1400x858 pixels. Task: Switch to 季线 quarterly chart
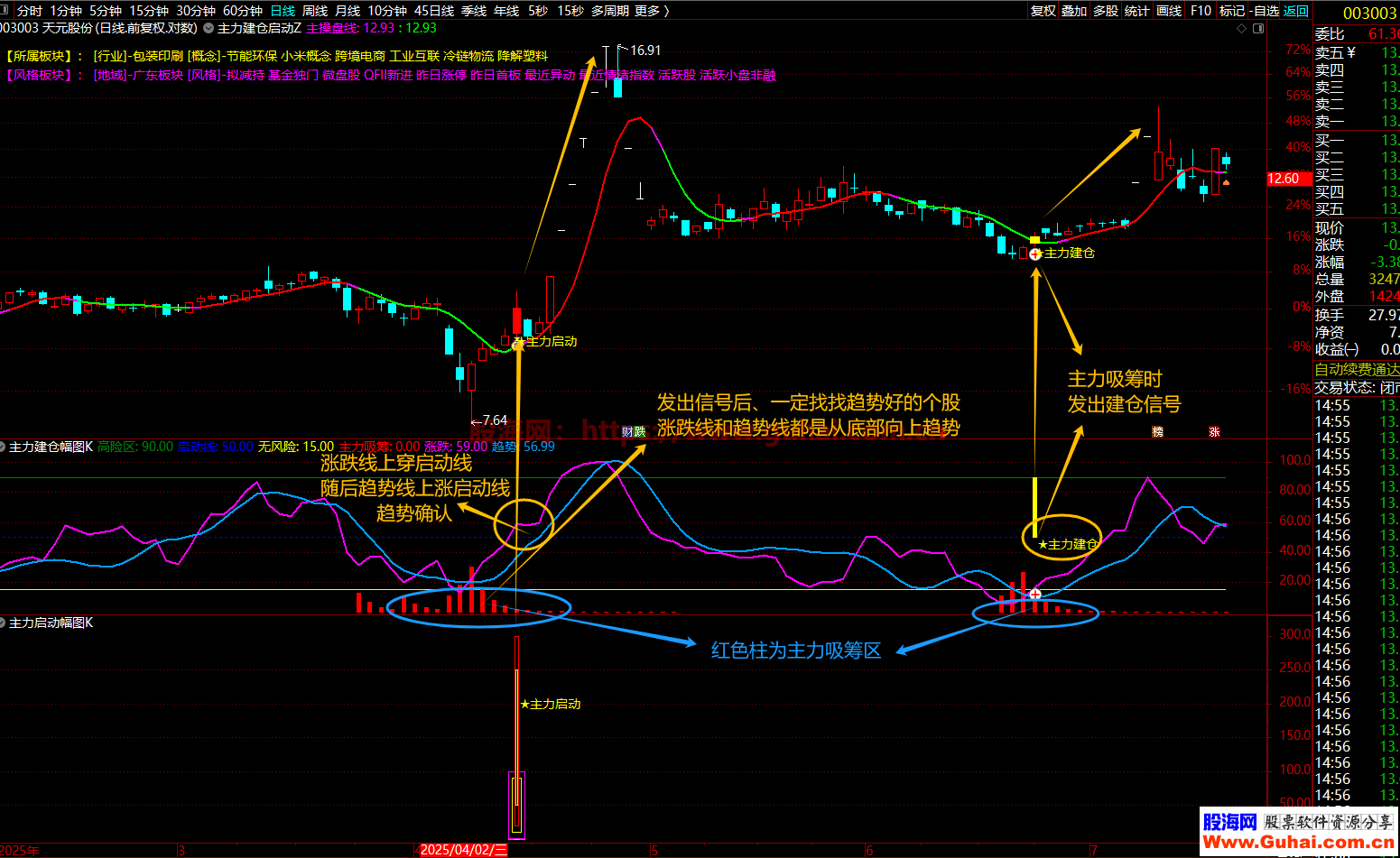point(474,11)
